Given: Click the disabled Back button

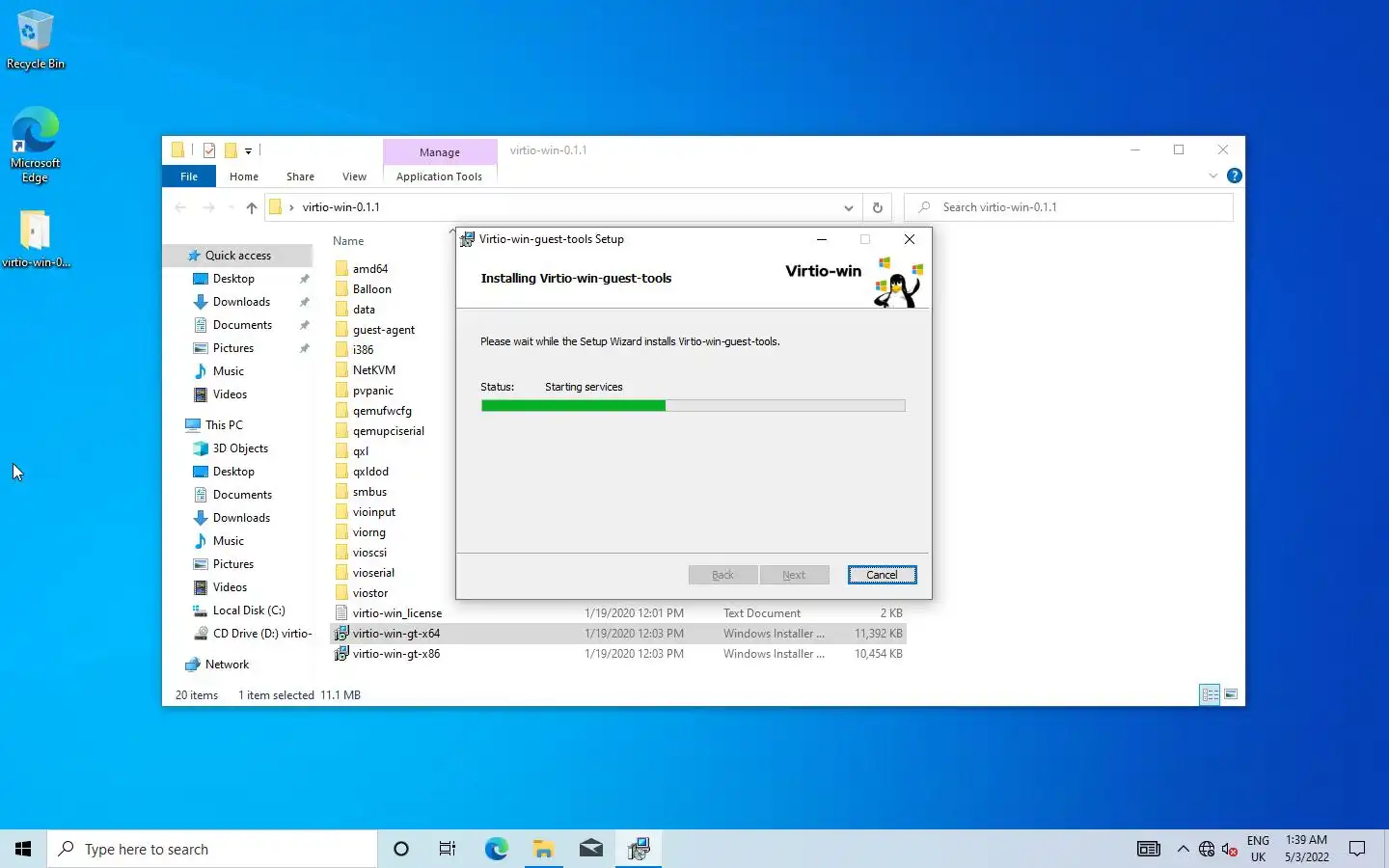Looking at the screenshot, I should [x=722, y=575].
